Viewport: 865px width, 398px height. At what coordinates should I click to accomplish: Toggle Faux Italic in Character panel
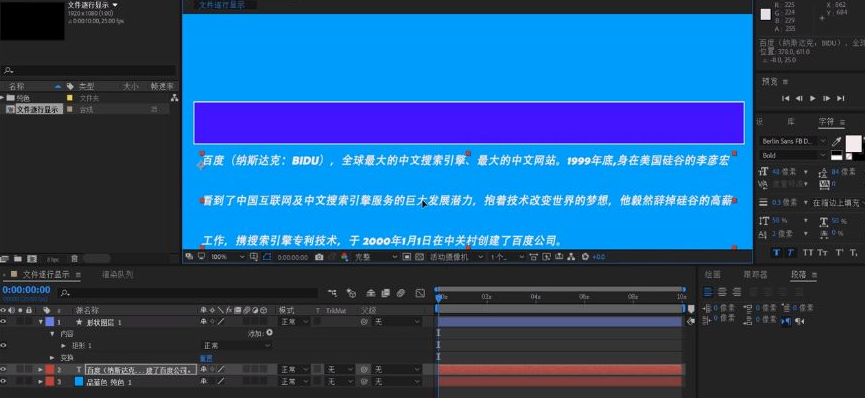[791, 252]
